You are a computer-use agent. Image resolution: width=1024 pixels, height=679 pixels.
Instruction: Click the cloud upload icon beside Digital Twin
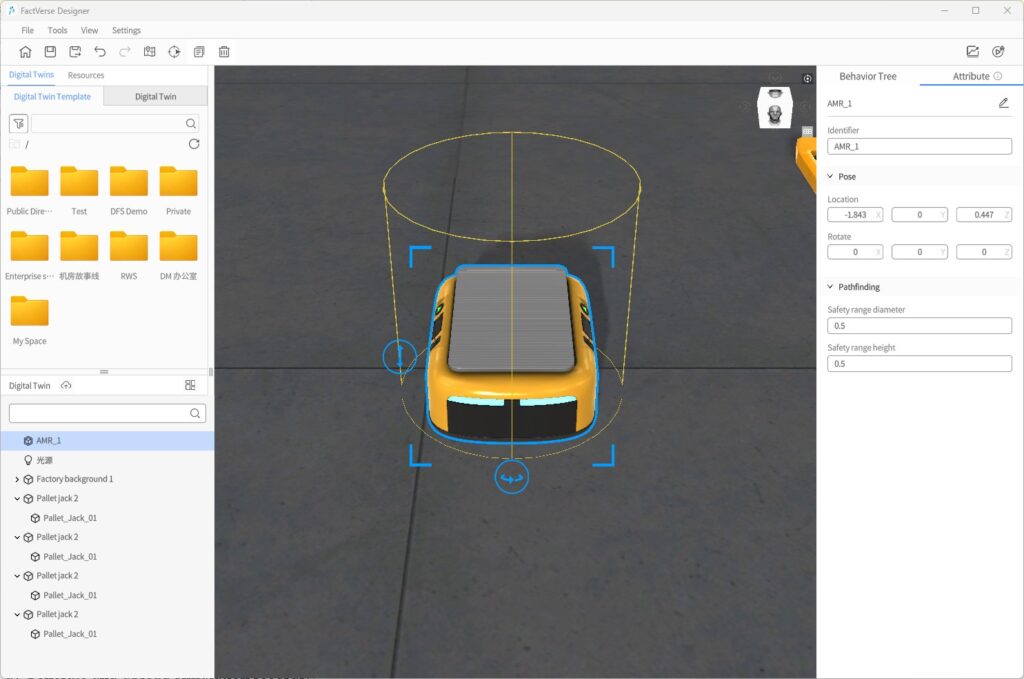pos(66,385)
